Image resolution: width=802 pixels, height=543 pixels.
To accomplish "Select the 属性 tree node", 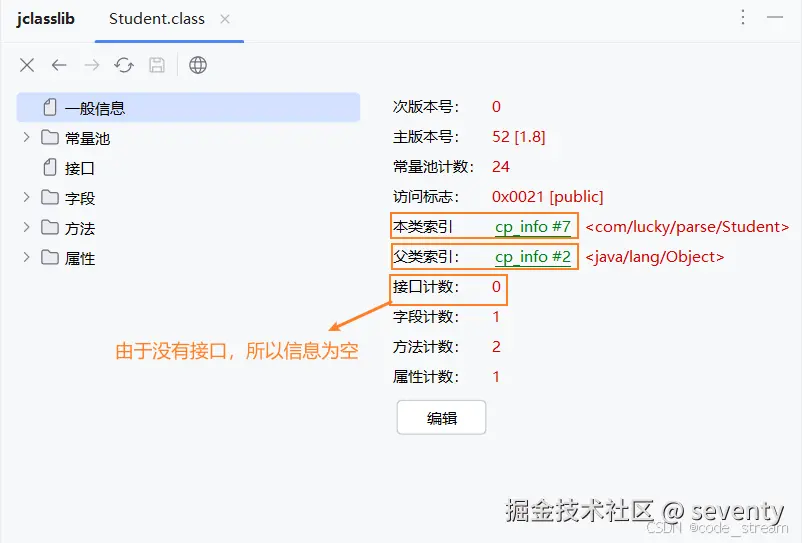I will [x=80, y=258].
